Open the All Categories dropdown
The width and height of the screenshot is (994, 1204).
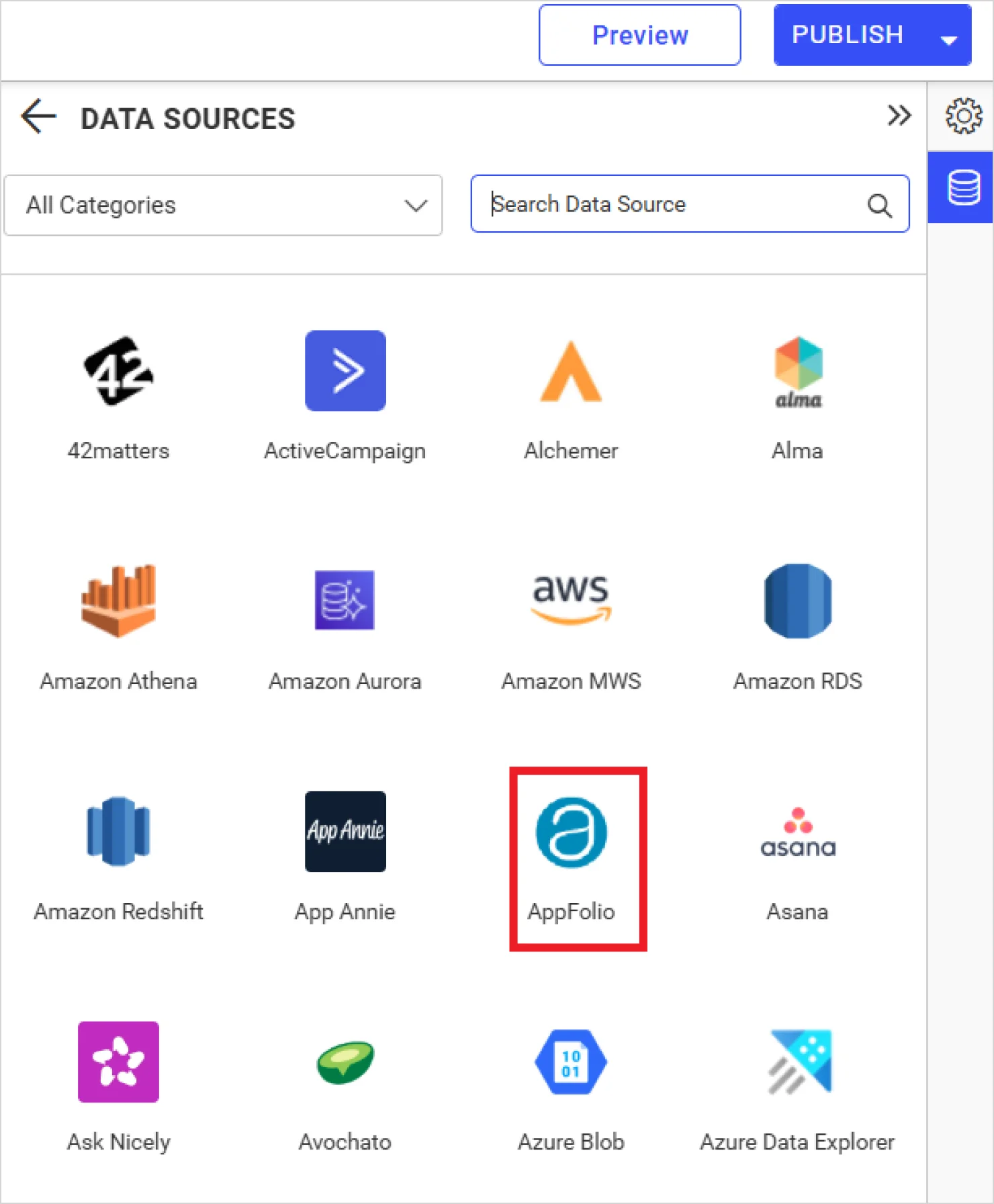point(223,205)
